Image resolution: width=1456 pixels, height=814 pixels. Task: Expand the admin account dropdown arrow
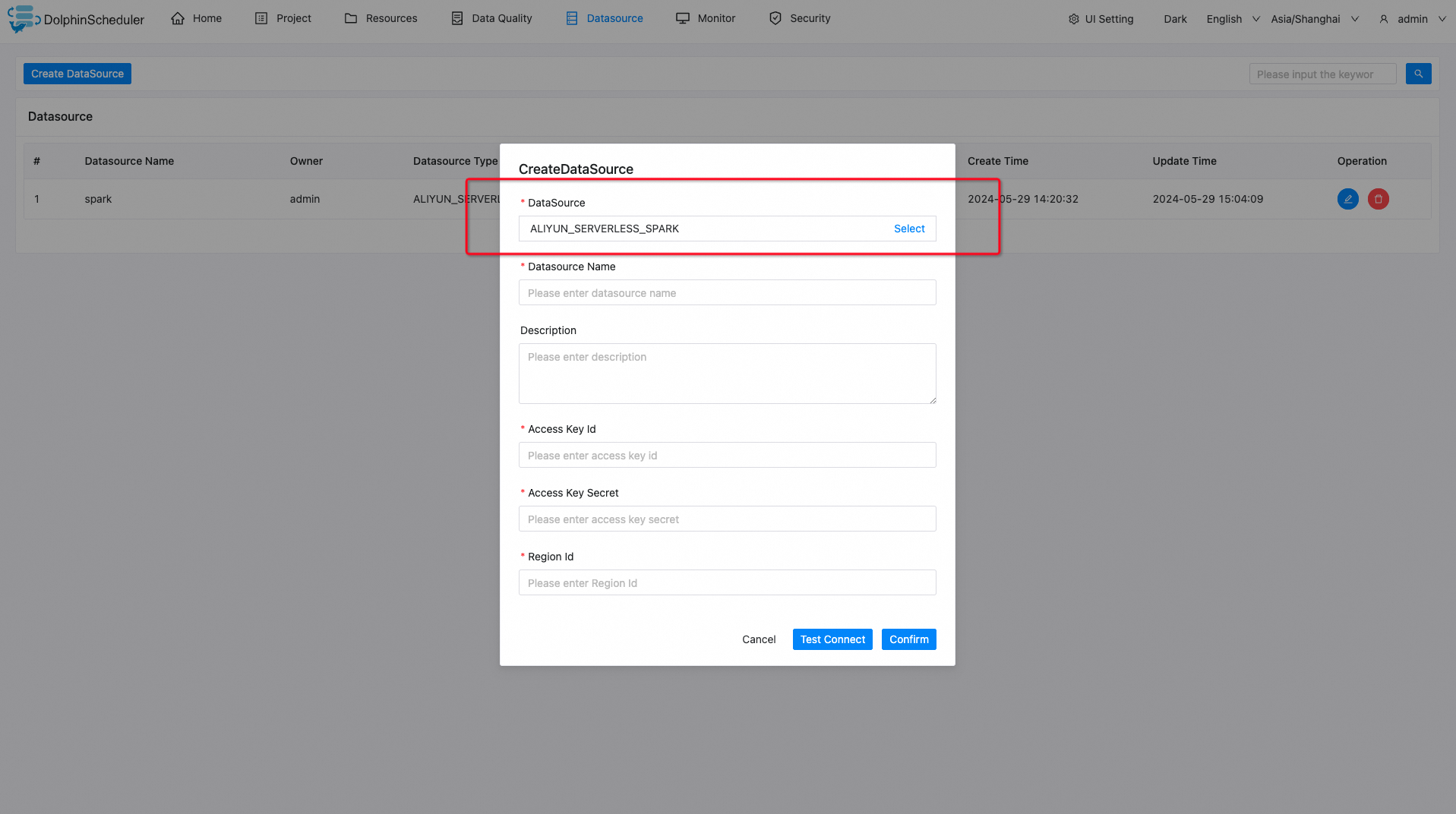[x=1442, y=19]
